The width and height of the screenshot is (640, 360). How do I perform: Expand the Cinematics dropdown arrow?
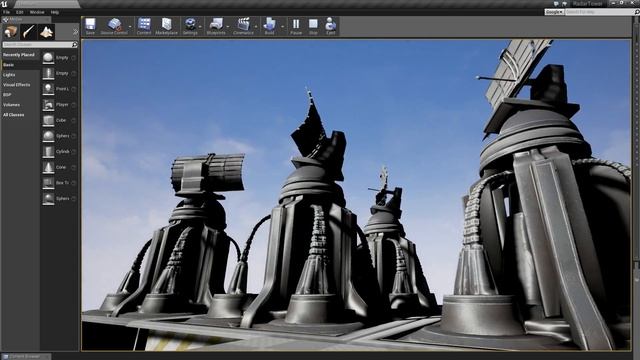[x=256, y=27]
